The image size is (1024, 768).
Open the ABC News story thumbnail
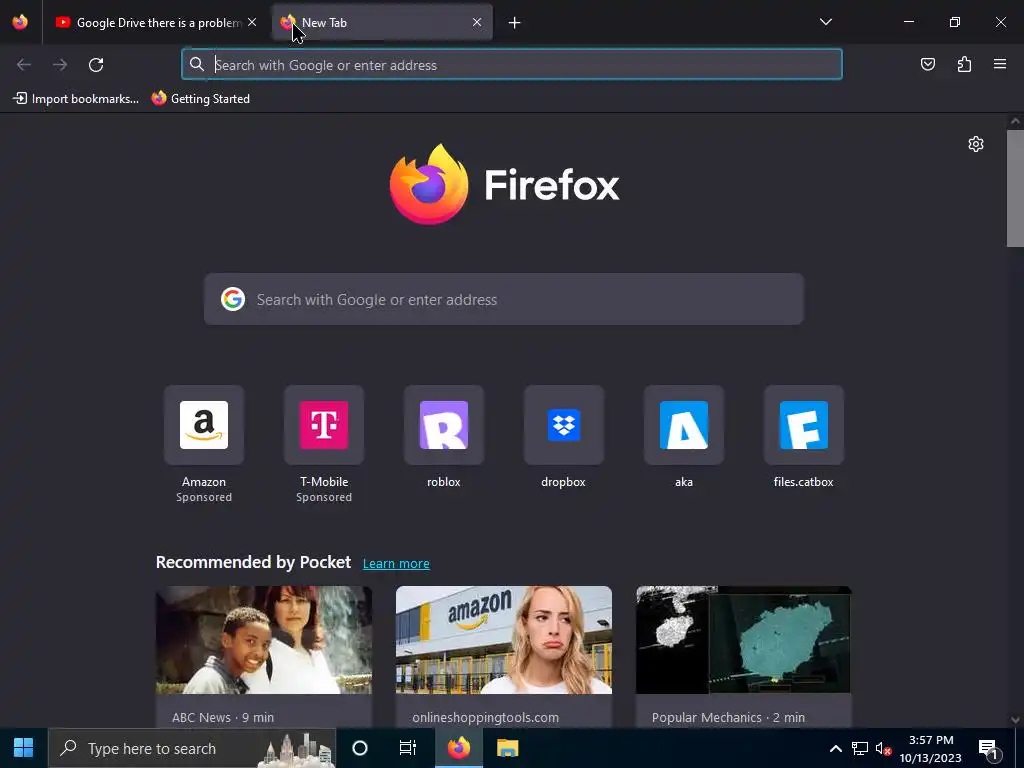(264, 640)
